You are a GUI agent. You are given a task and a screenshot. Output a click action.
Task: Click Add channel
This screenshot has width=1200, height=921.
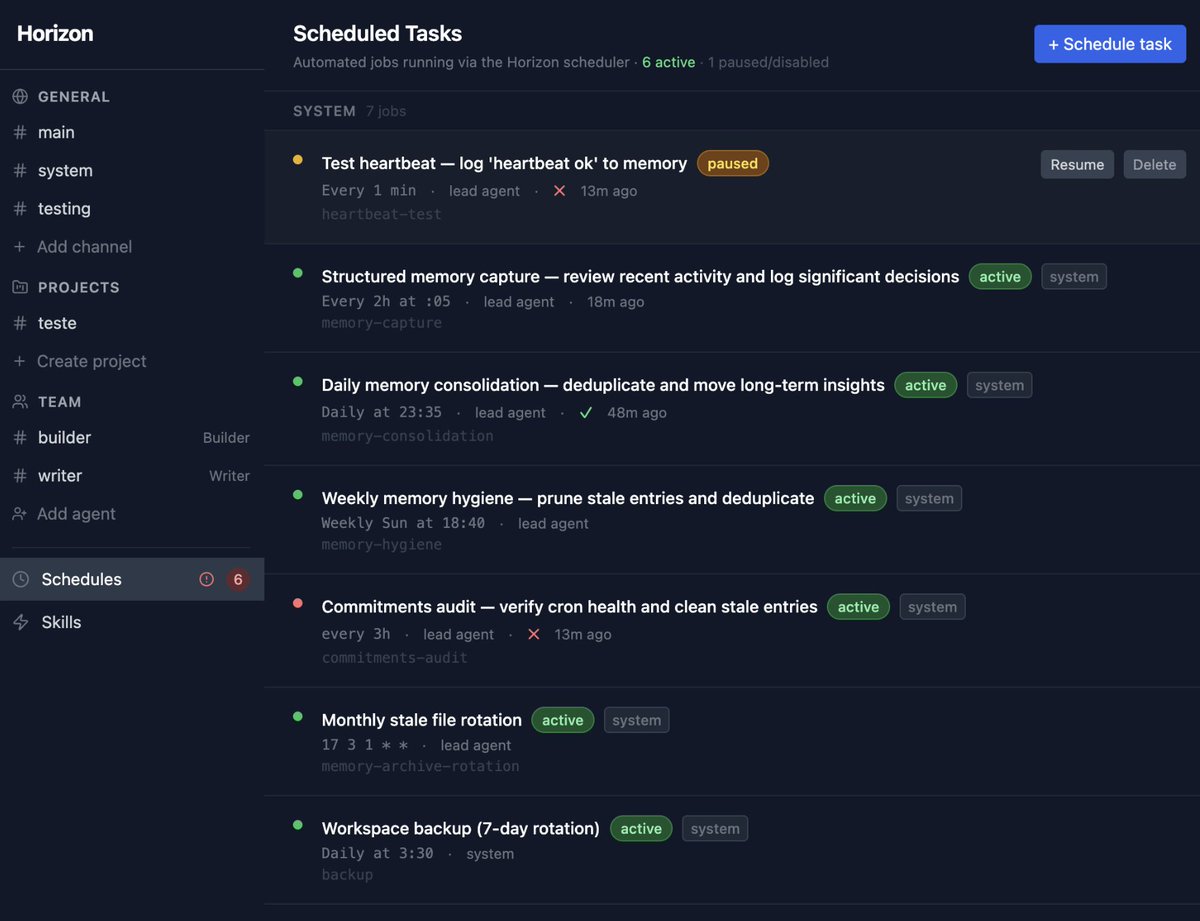click(x=84, y=247)
